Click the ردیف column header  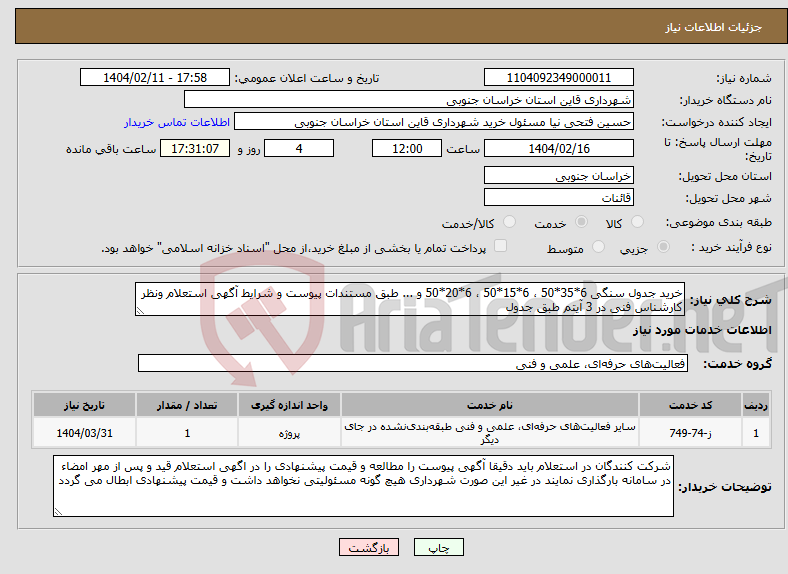756,405
